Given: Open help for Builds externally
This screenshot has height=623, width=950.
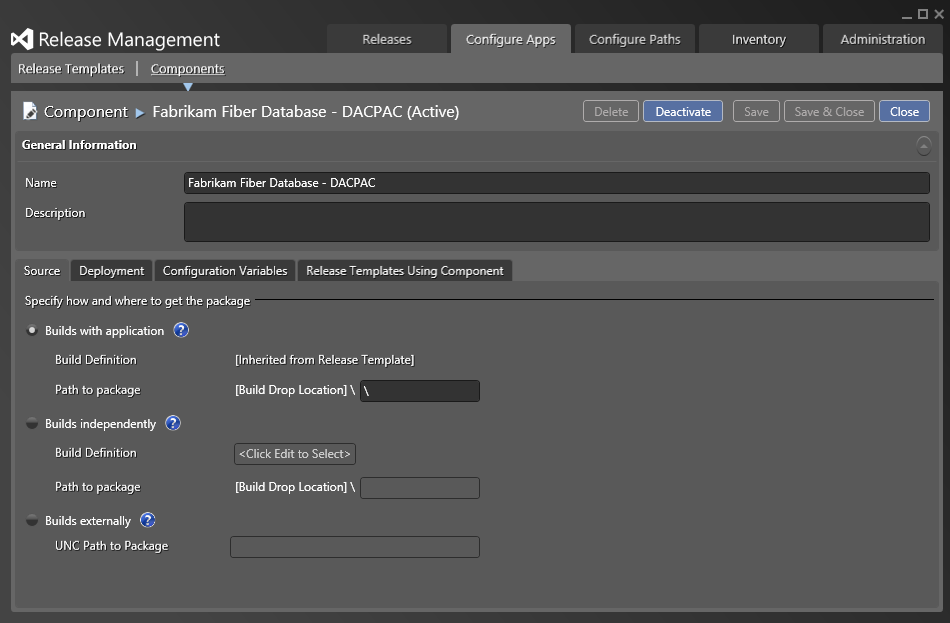Looking at the screenshot, I should [x=148, y=520].
